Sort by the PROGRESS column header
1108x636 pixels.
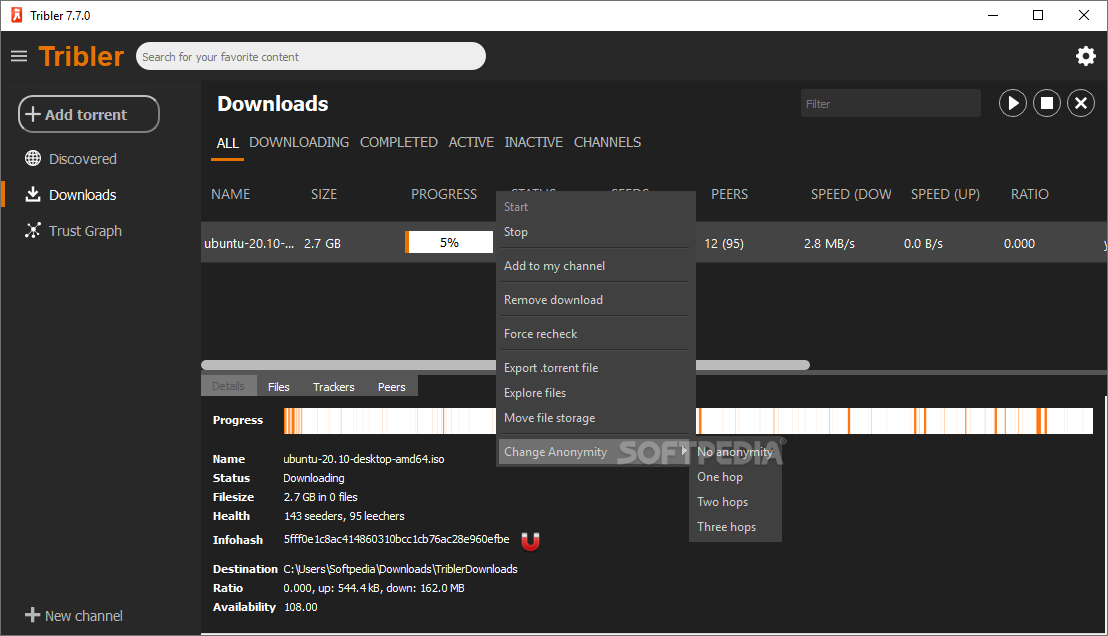click(444, 194)
